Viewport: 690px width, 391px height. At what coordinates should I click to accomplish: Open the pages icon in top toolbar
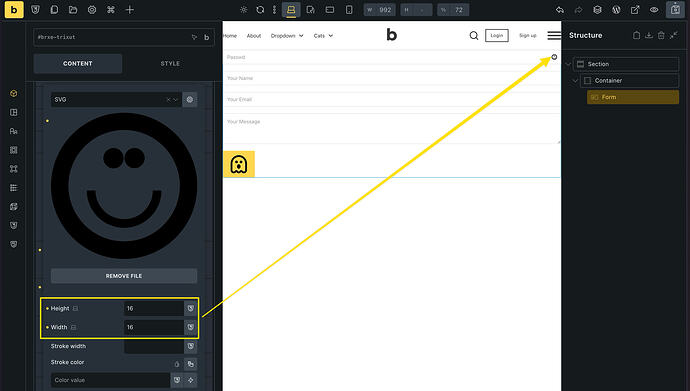(x=54, y=10)
